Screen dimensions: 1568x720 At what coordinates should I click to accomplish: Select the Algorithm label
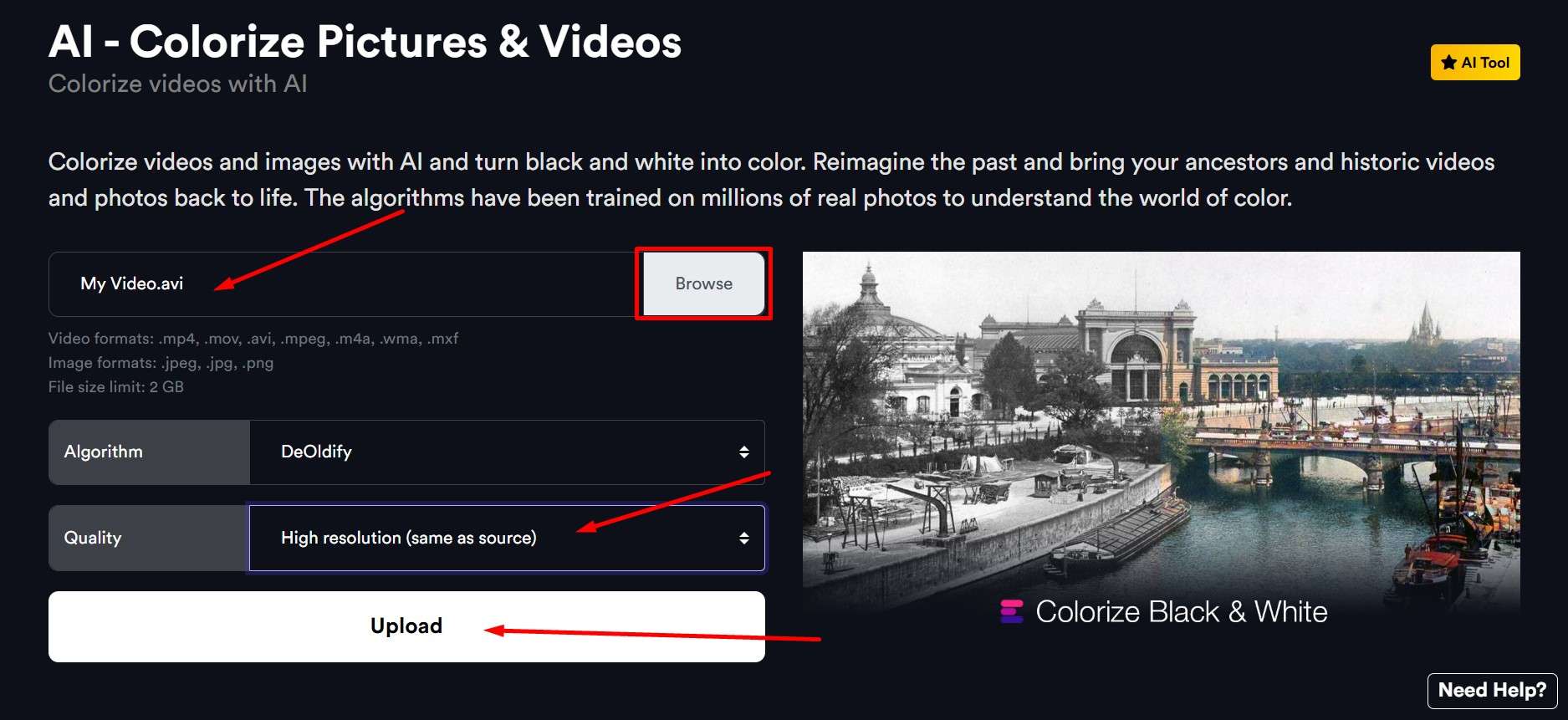pos(104,452)
